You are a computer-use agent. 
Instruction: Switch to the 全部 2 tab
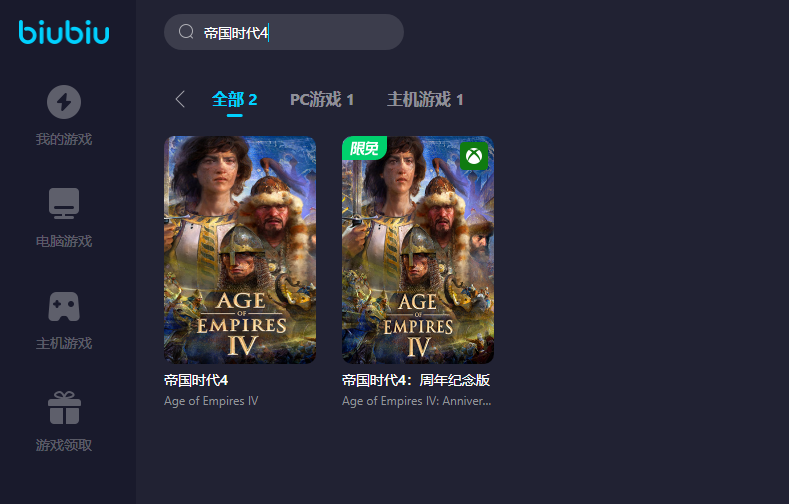coord(234,100)
